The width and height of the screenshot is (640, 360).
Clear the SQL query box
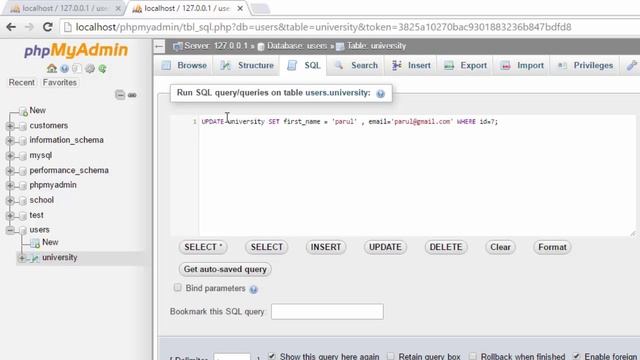pyautogui.click(x=500, y=247)
